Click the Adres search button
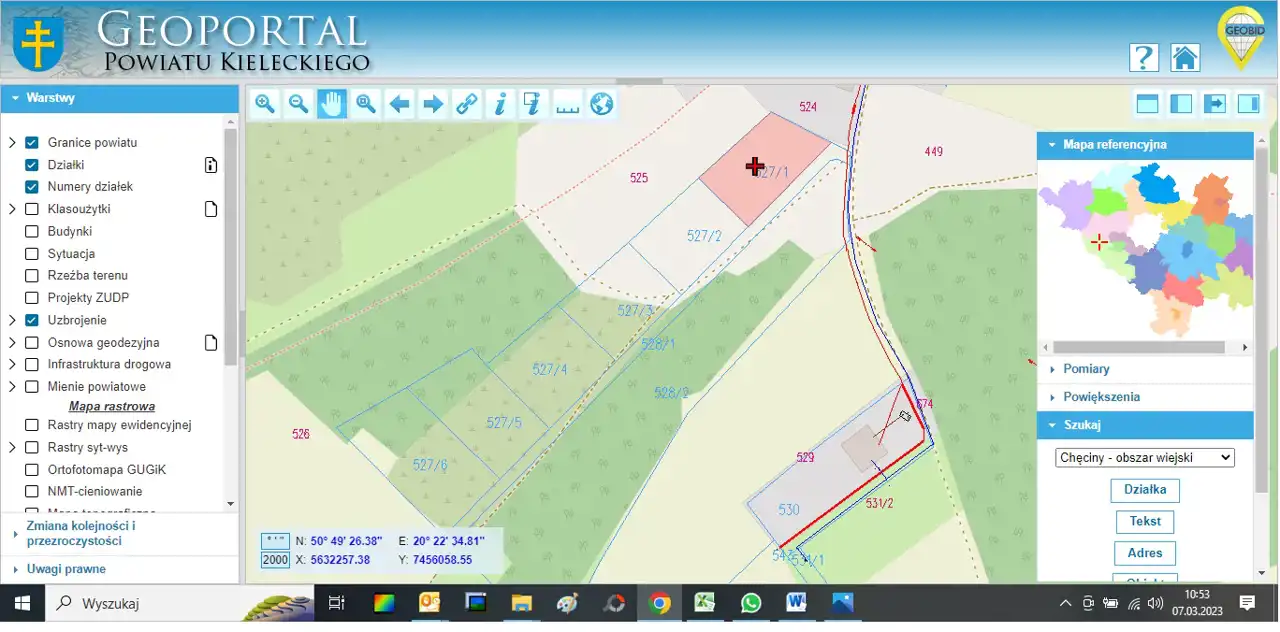1280x632 pixels. click(x=1145, y=553)
